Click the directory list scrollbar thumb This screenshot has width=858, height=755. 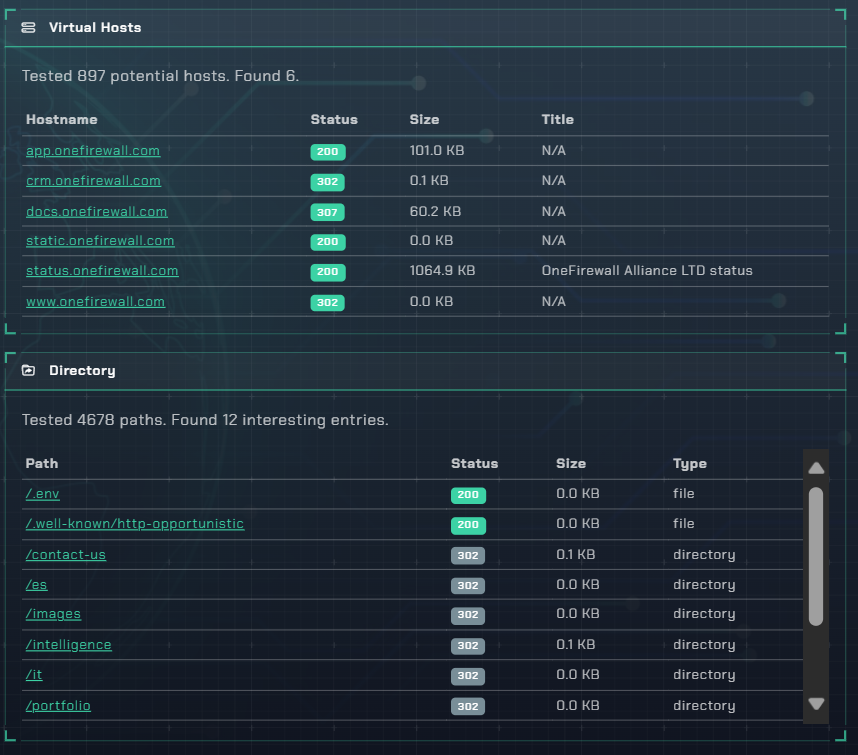point(816,556)
